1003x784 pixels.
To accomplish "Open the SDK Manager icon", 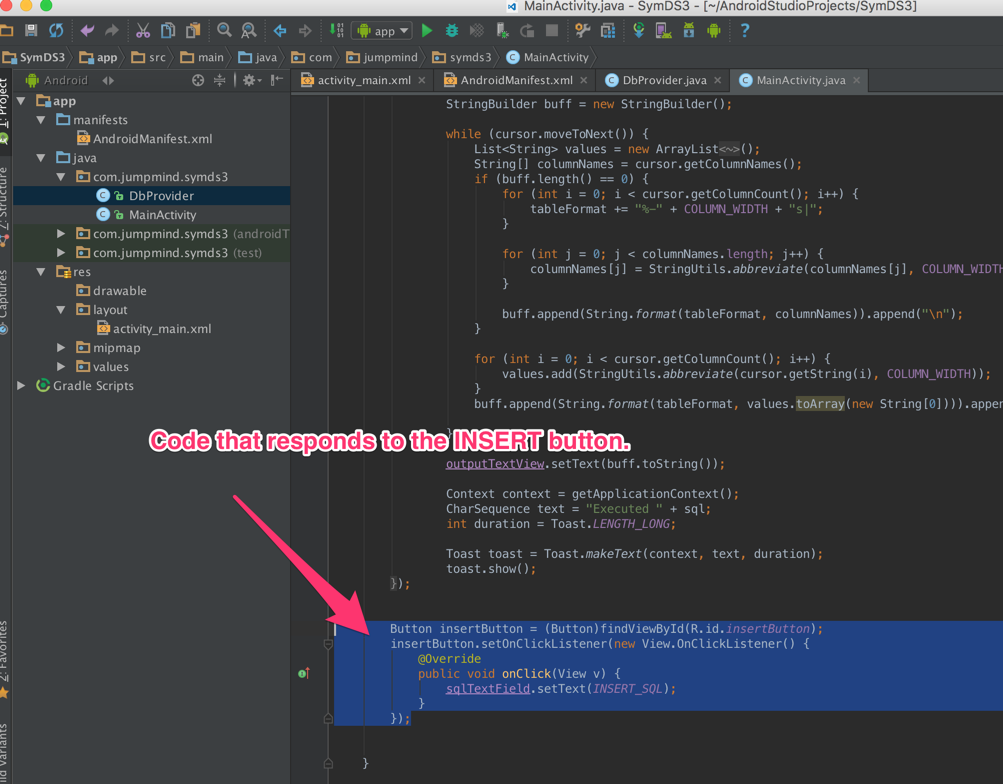I will click(x=689, y=31).
